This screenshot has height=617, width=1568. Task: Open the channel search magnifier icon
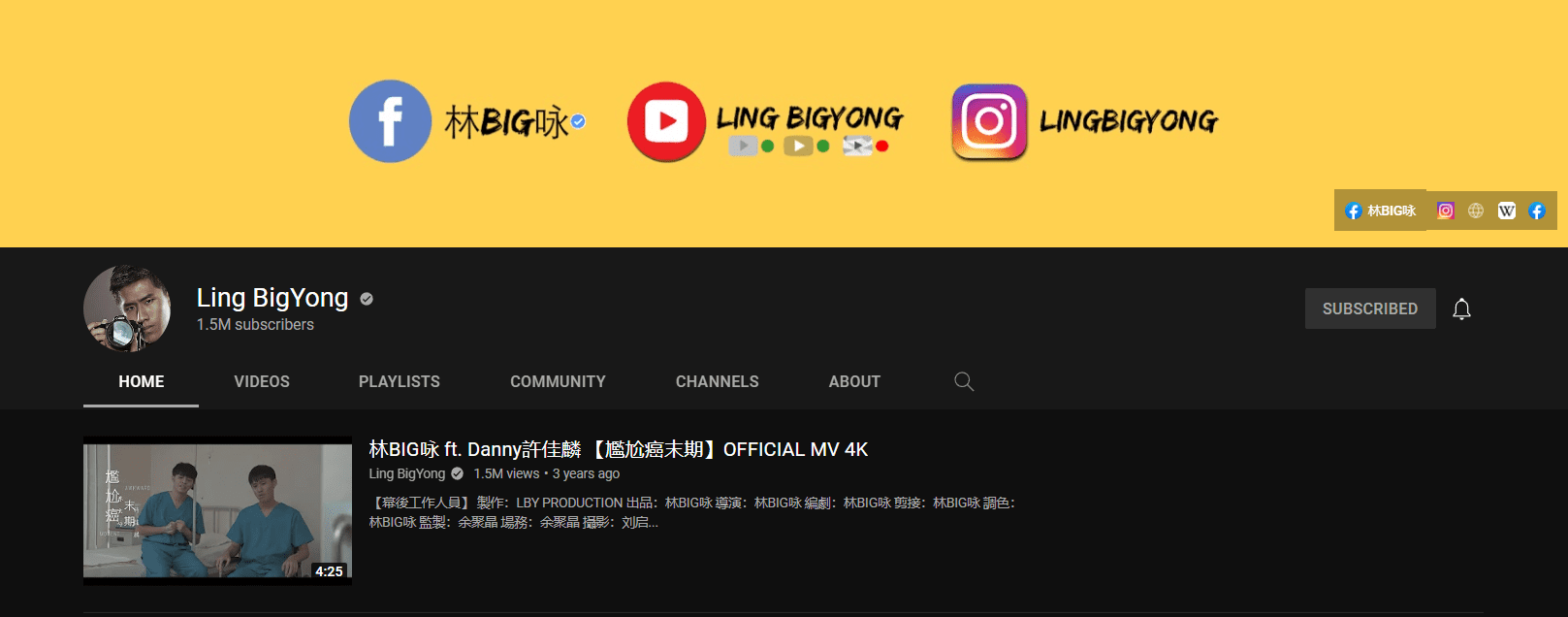tap(964, 381)
